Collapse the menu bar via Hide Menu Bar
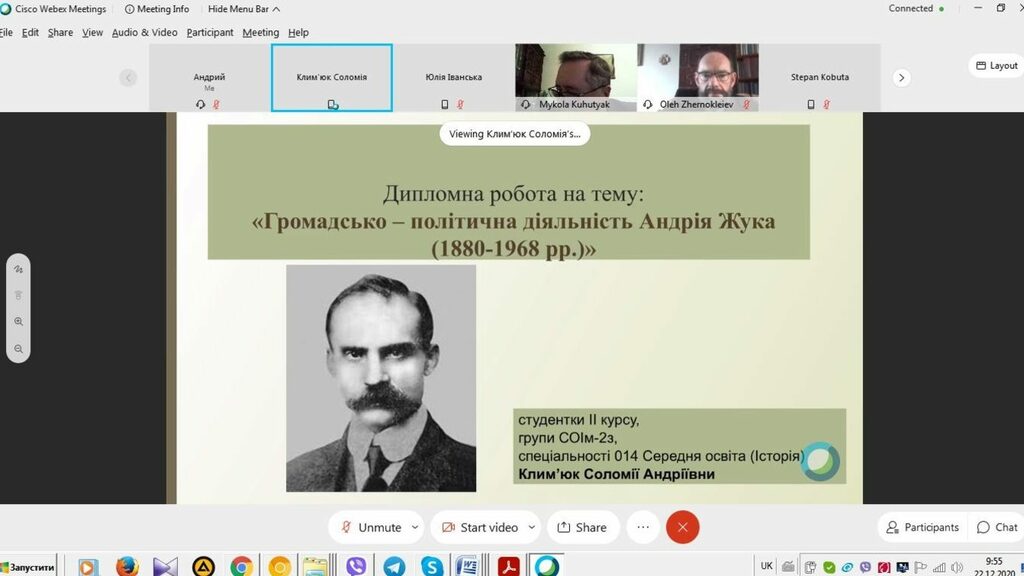This screenshot has height=576, width=1024. [243, 9]
